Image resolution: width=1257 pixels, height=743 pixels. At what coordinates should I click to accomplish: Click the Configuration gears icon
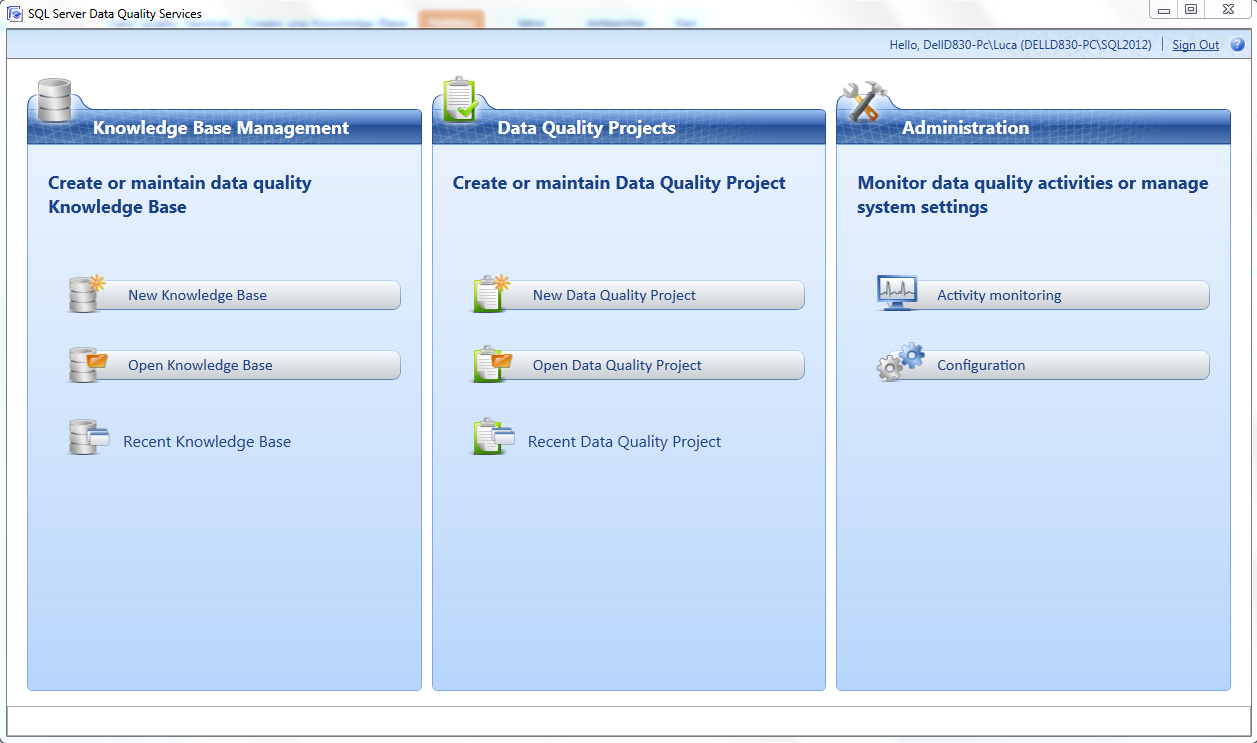click(x=898, y=363)
